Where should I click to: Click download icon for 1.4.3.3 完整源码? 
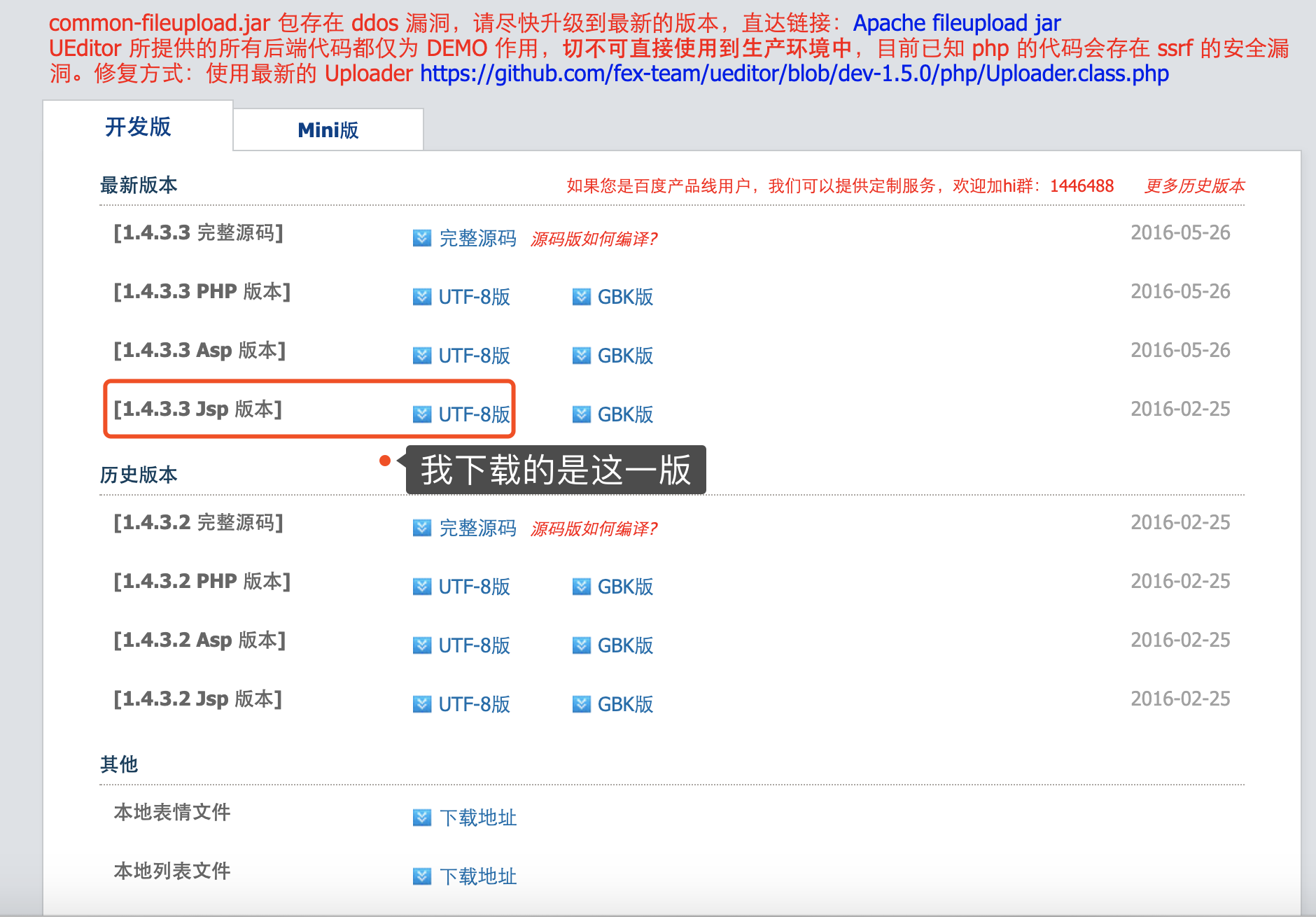(x=422, y=238)
